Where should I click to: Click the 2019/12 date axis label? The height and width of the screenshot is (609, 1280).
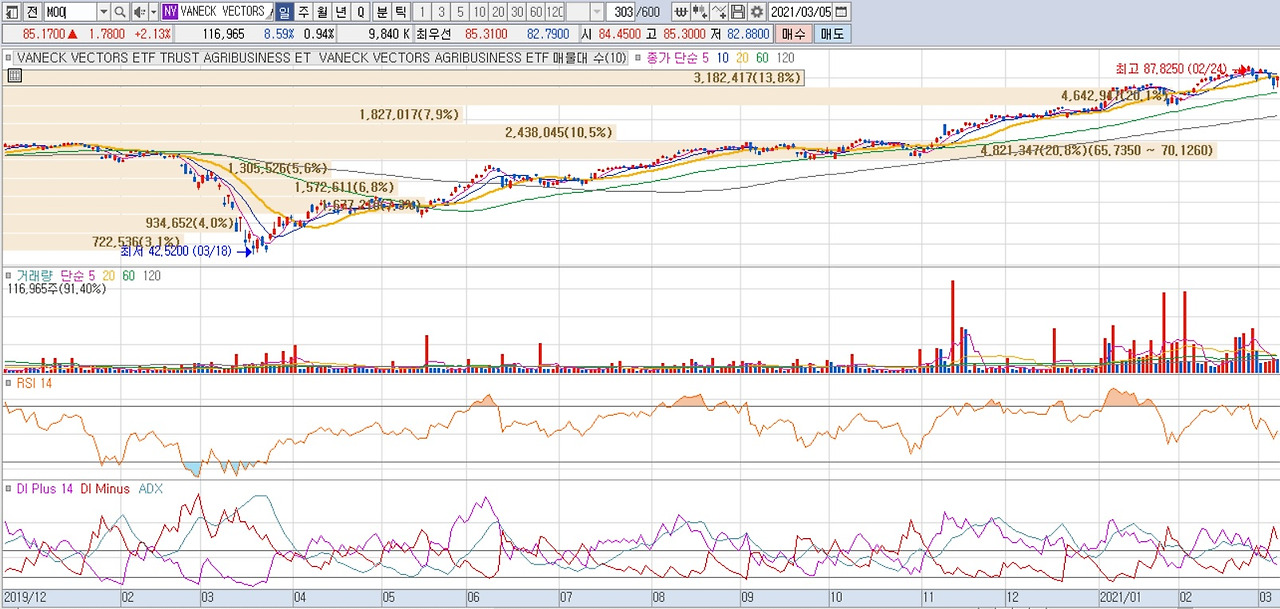pos(25,598)
